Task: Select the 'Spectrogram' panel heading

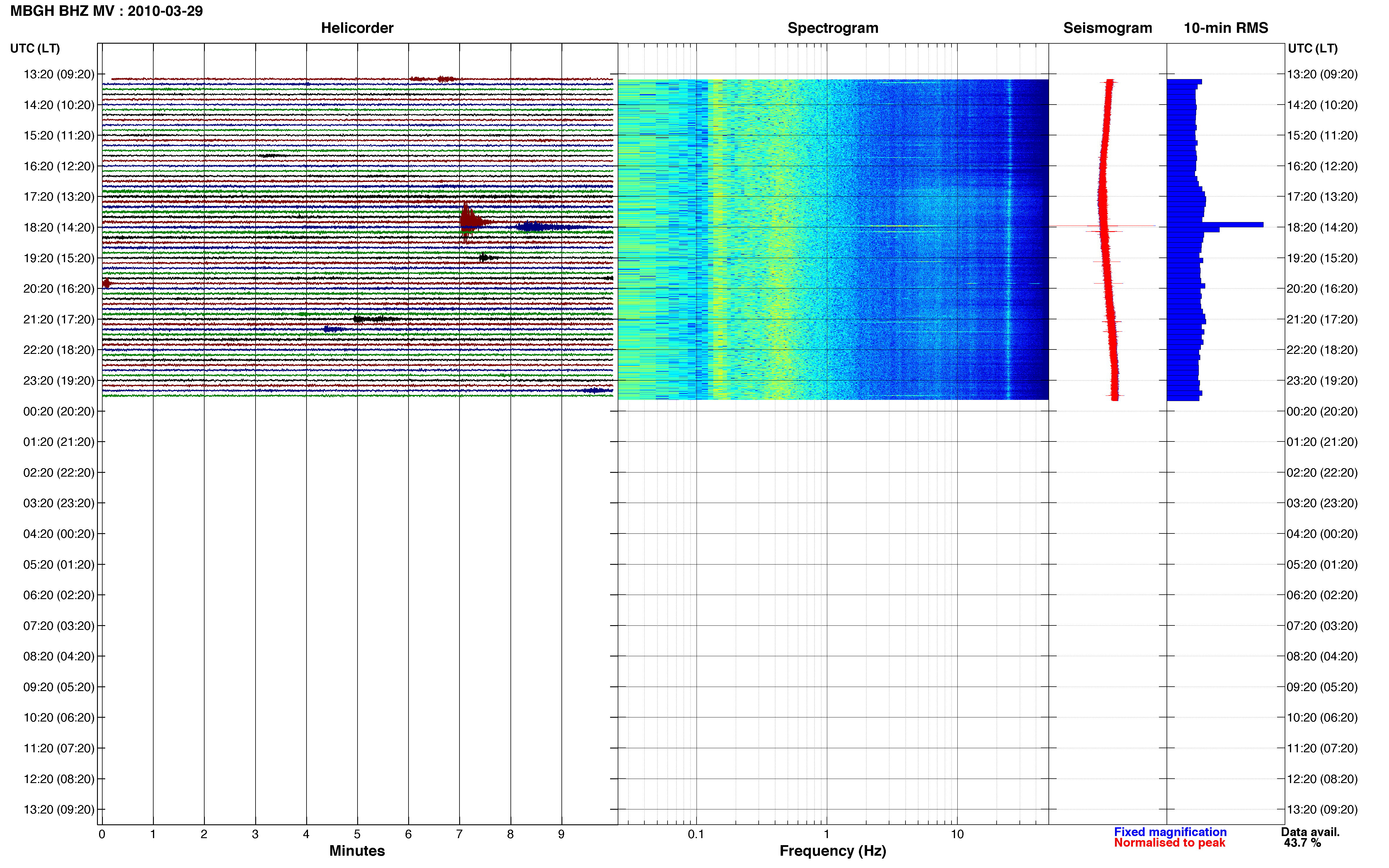Action: coord(833,28)
